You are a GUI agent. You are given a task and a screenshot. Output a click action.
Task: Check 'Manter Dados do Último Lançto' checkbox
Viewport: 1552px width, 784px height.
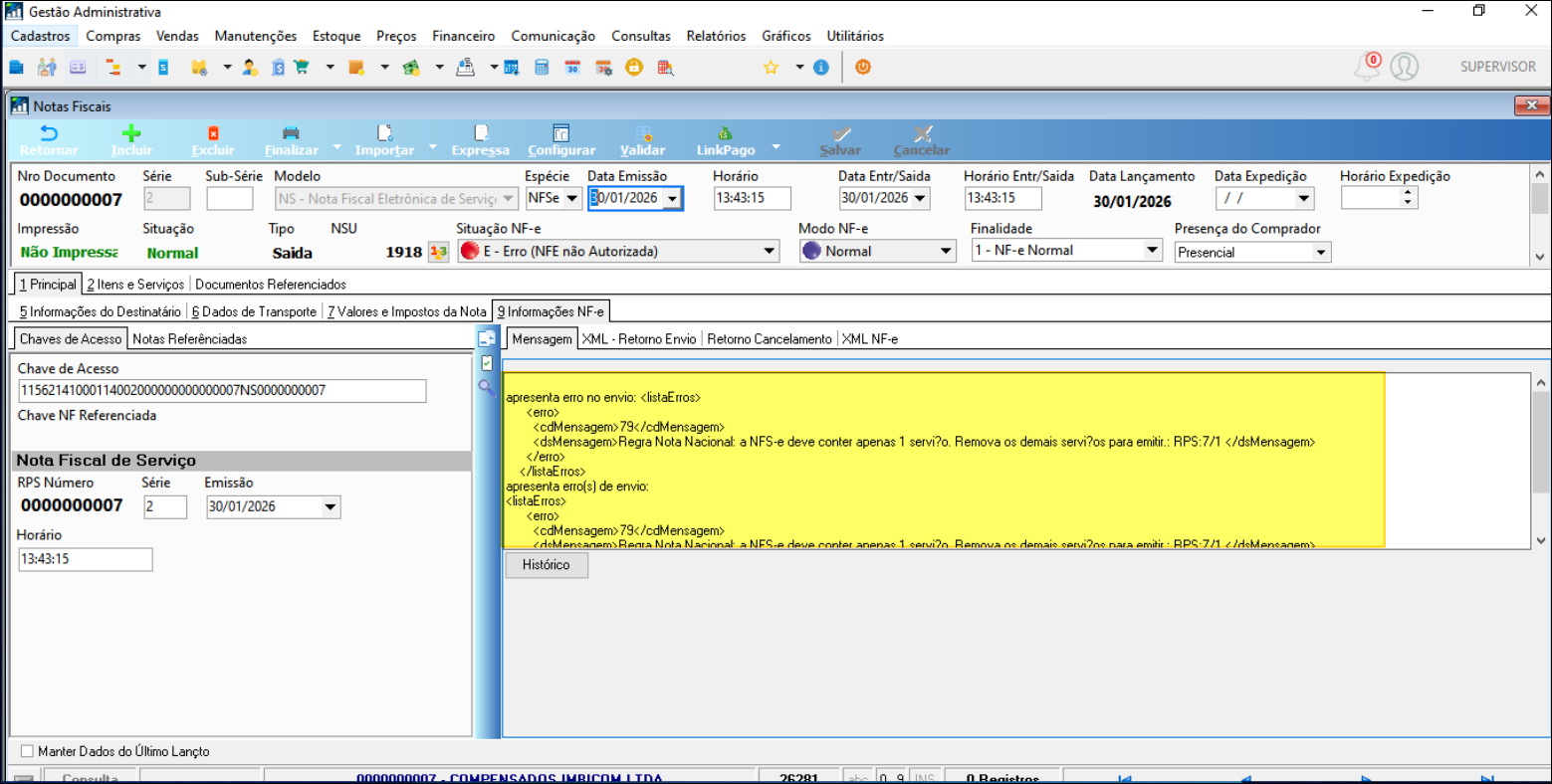[27, 751]
